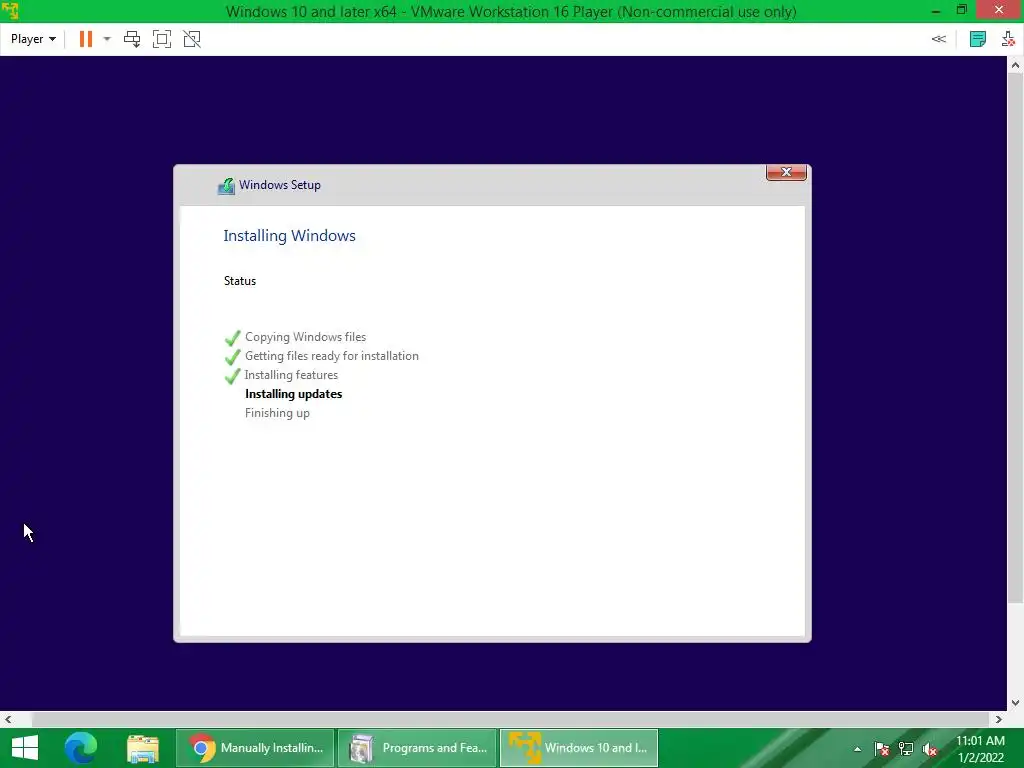This screenshot has width=1024, height=768.
Task: Close the Windows Setup dialog
Action: pos(786,172)
